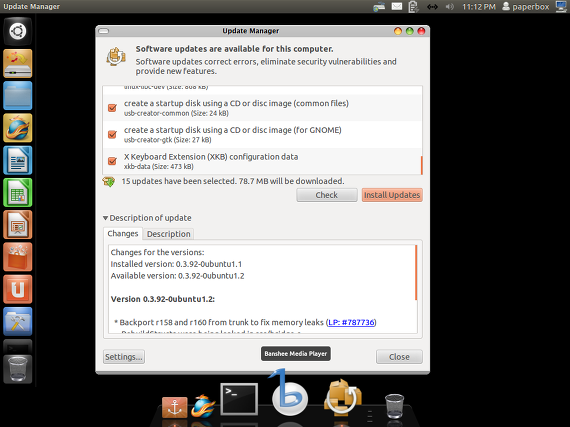Viewport: 570px width, 427px height.
Task: Click the 'Version 0.3.92-0ubuntu1.2:' heading
Action: click(162, 299)
